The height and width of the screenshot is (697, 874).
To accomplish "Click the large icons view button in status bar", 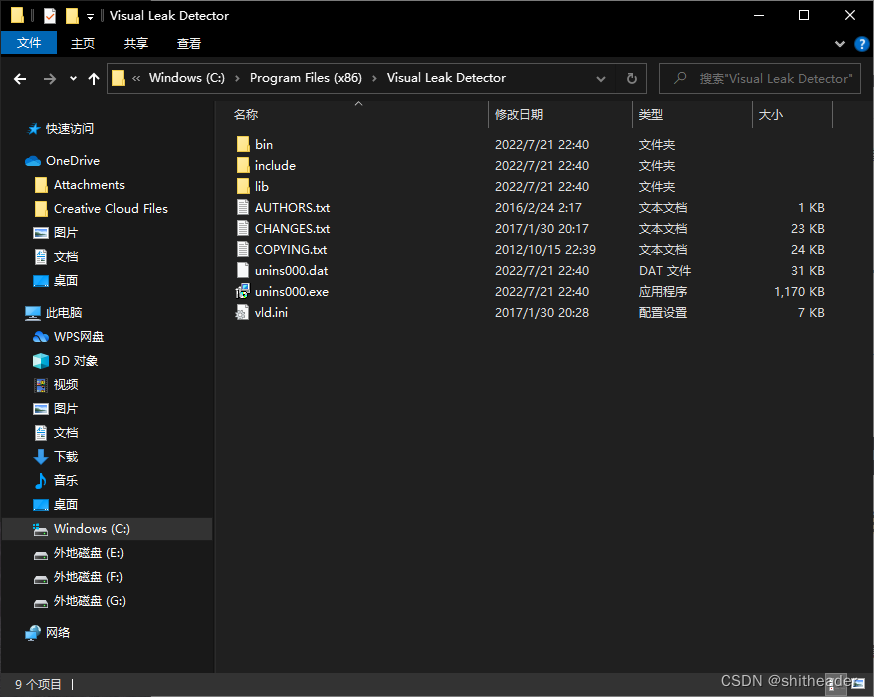I will [858, 684].
